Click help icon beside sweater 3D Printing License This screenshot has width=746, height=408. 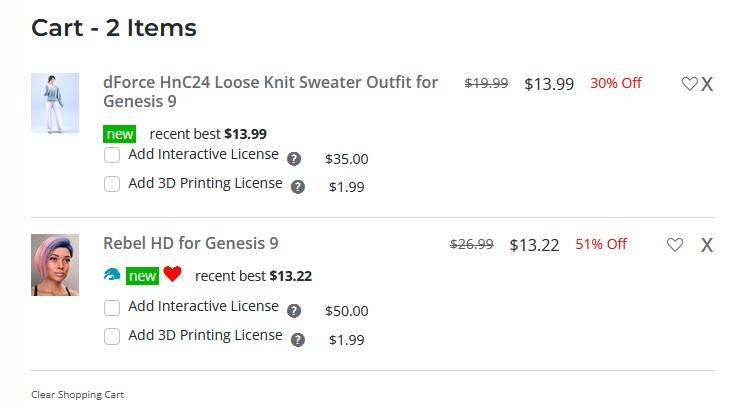pos(298,186)
